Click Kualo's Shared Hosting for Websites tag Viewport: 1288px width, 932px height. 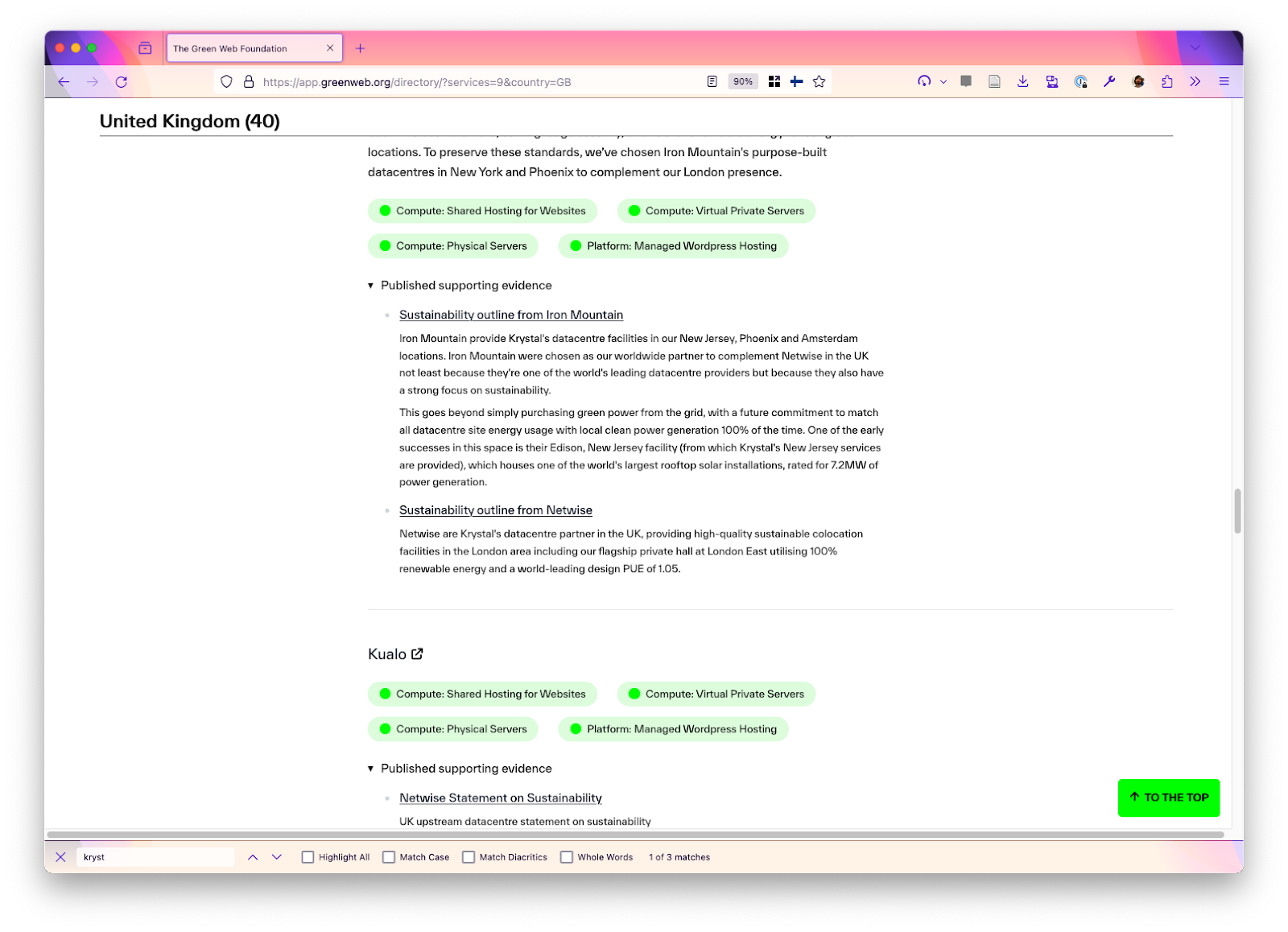482,694
